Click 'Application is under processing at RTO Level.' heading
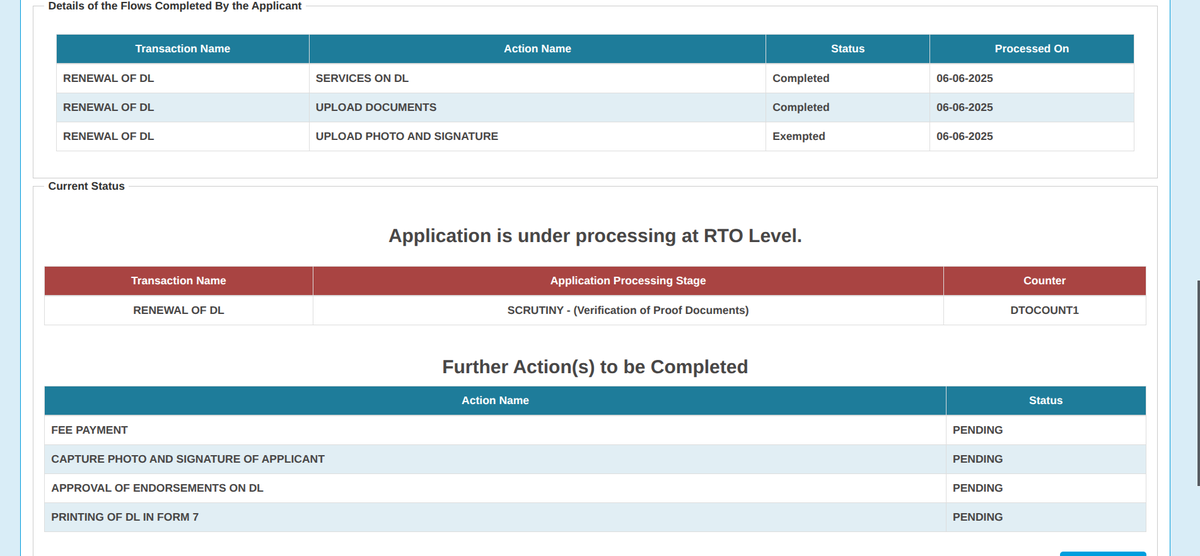Screen dimensions: 1200x556 click(595, 236)
